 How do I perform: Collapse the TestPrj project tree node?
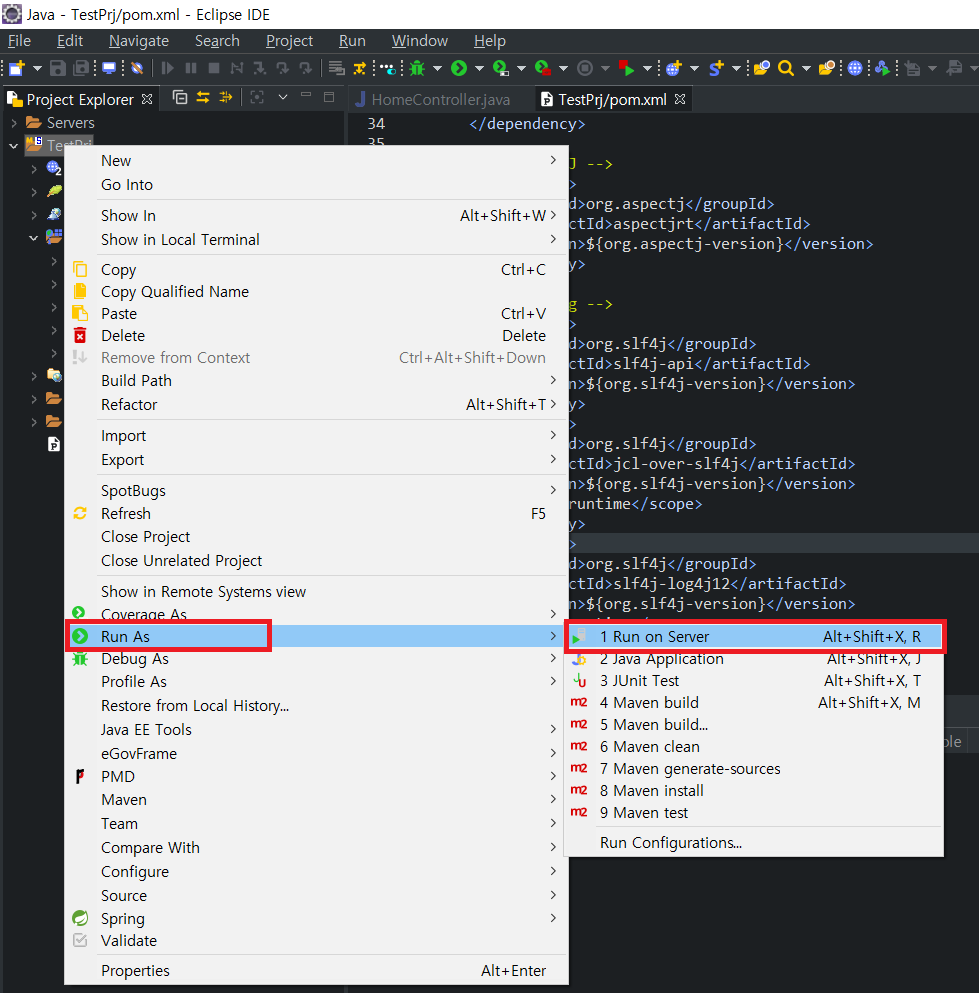click(14, 146)
